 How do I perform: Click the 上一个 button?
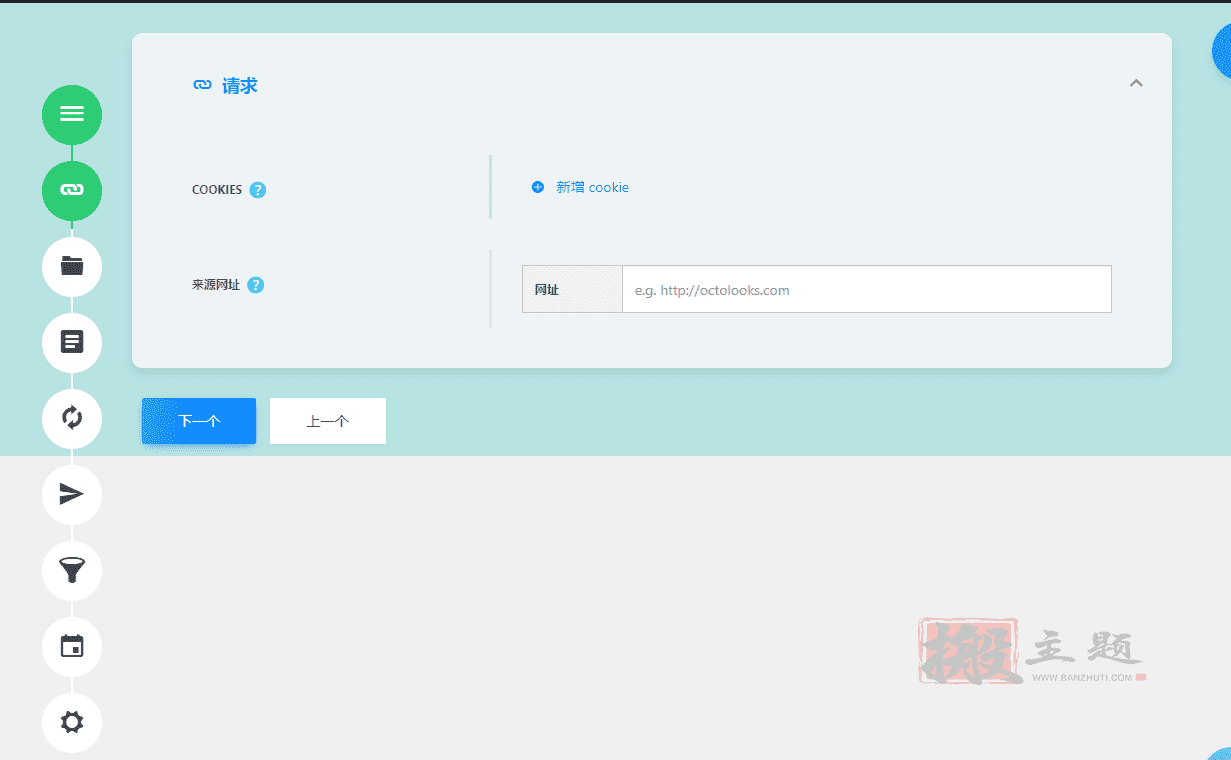pyautogui.click(x=328, y=421)
